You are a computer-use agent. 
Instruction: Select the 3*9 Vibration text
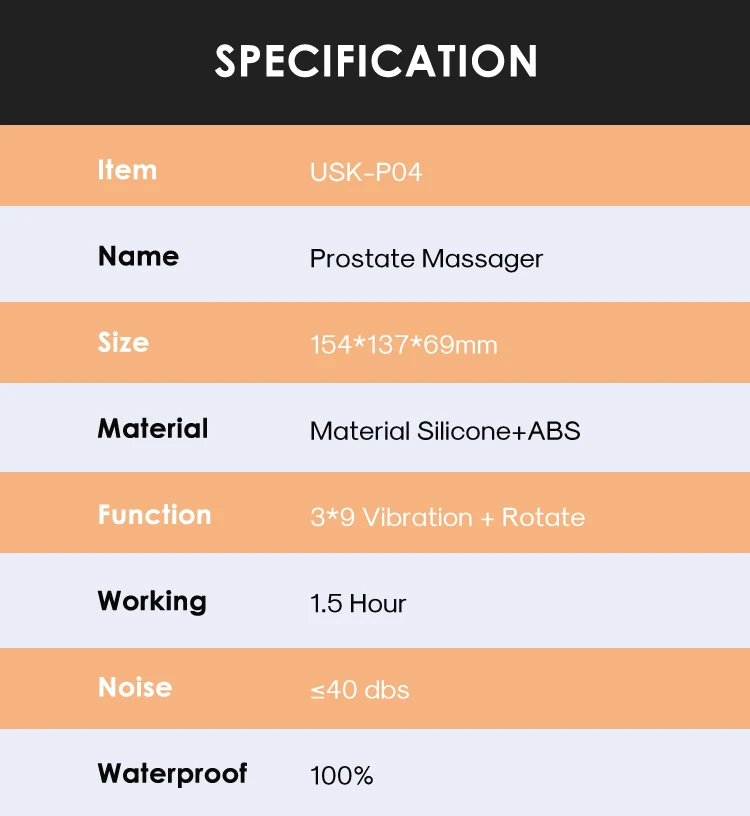(x=391, y=517)
